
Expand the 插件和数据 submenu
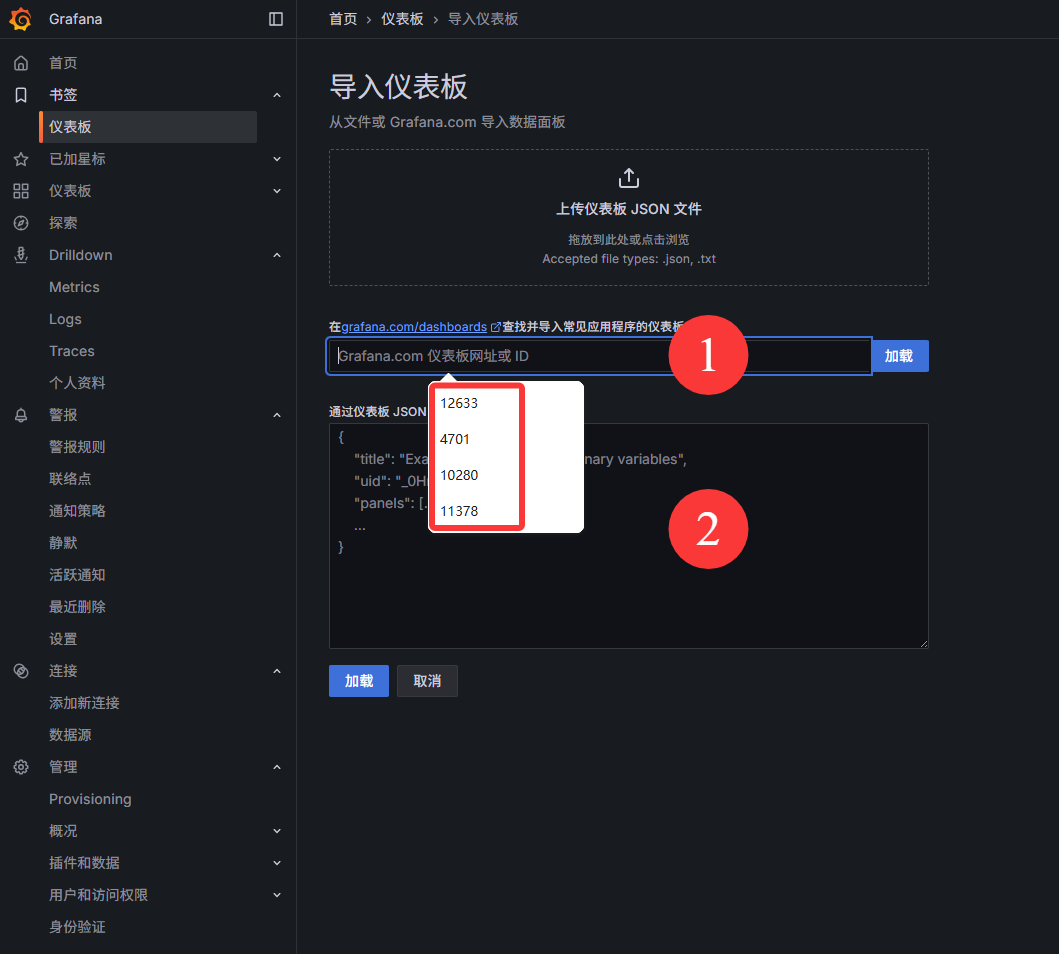pyautogui.click(x=277, y=863)
